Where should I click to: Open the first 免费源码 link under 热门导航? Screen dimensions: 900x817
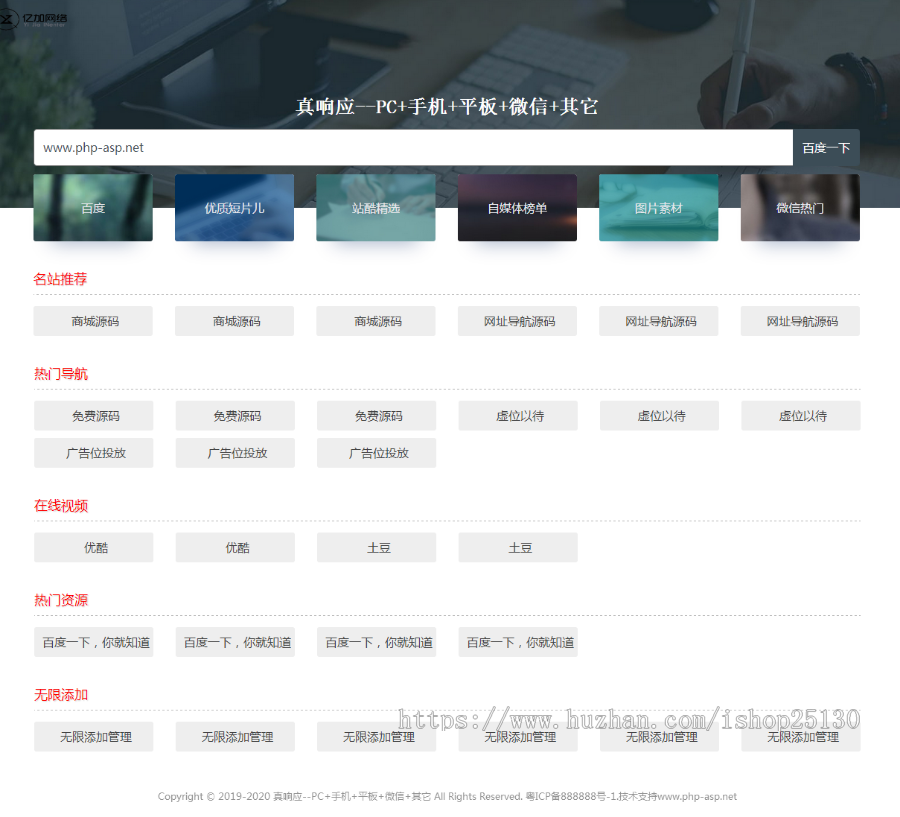93,415
